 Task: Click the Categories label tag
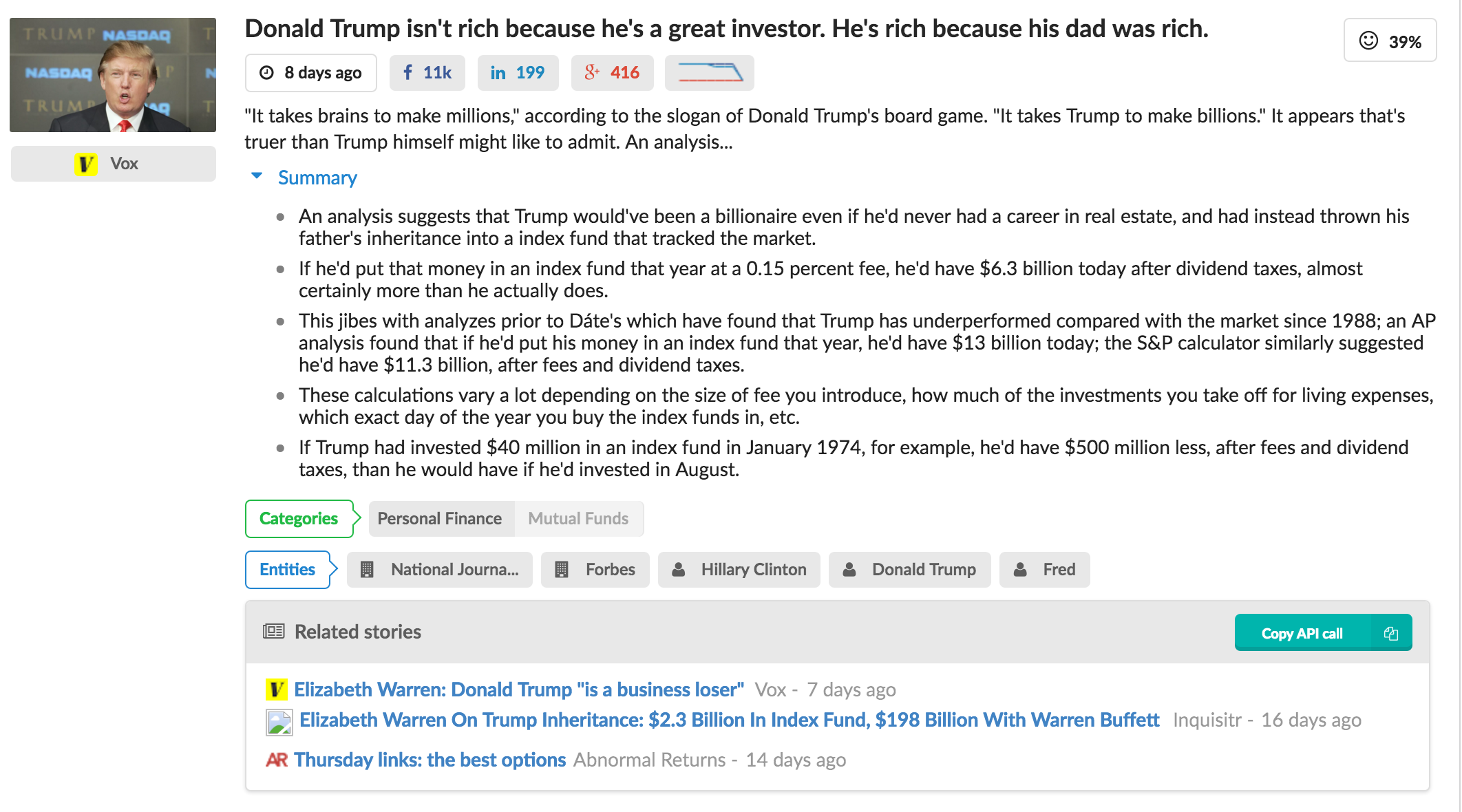tap(299, 519)
